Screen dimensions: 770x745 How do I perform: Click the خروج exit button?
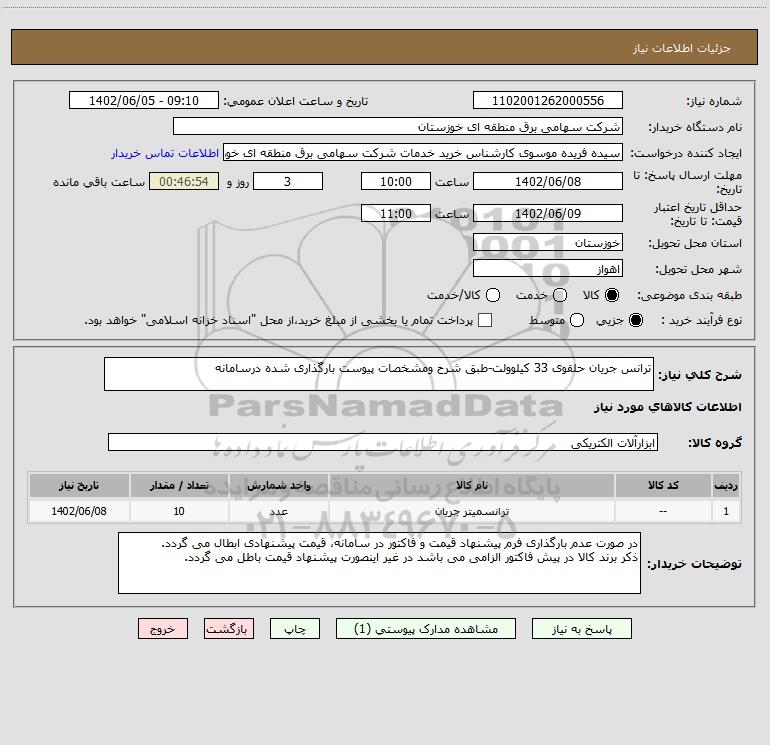pyautogui.click(x=162, y=629)
